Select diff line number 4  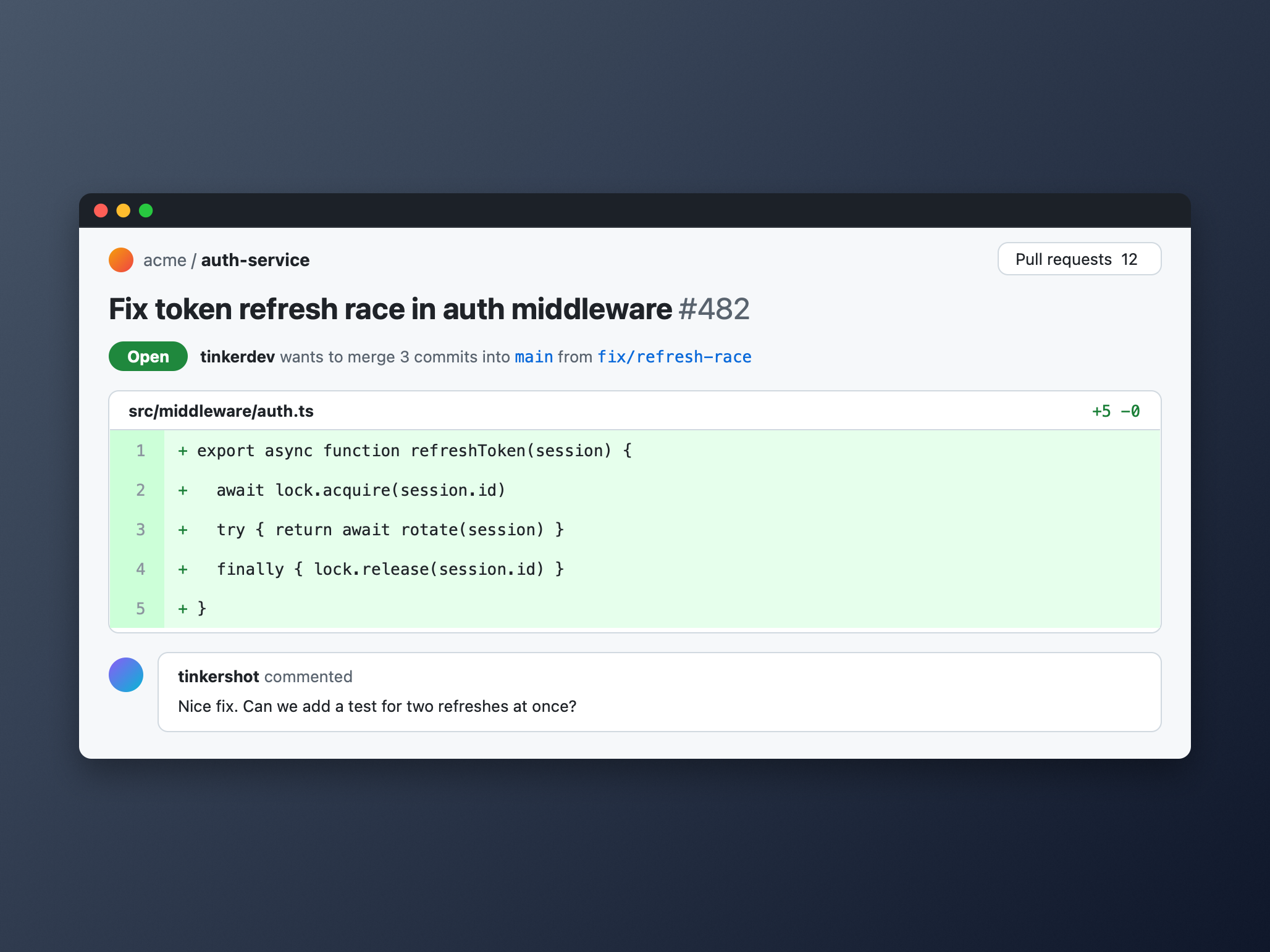[140, 569]
